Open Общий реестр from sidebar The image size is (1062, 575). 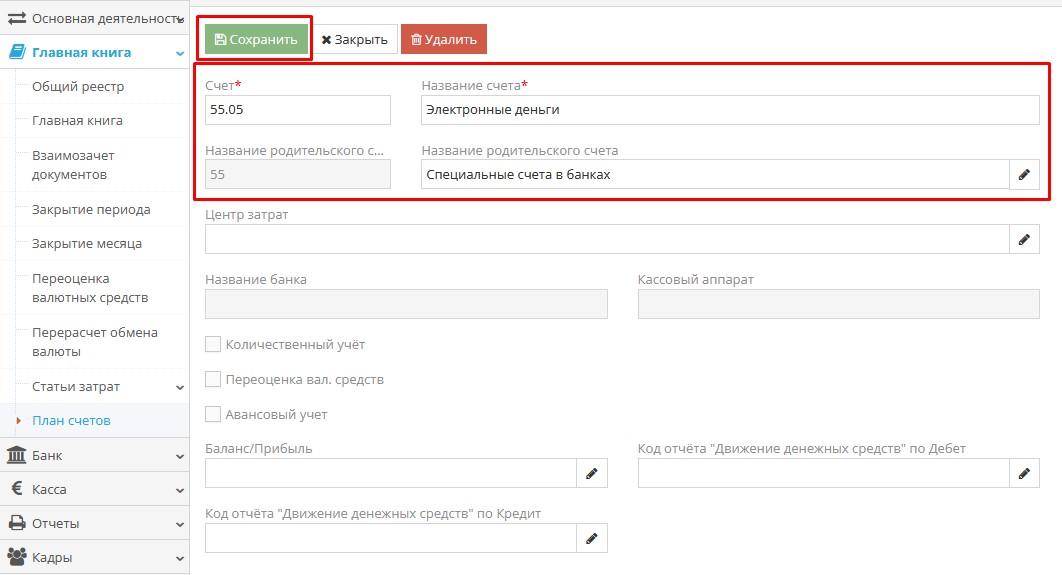[x=78, y=87]
